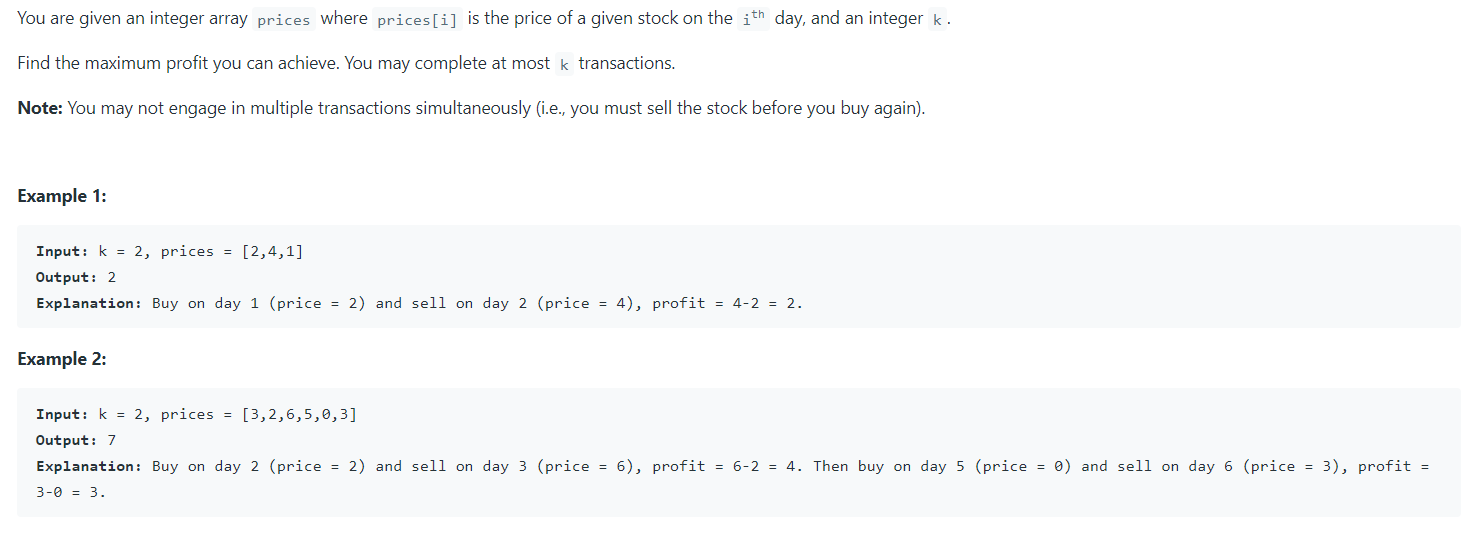Click the "Example 2:" heading
The image size is (1477, 545).
click(x=62, y=359)
